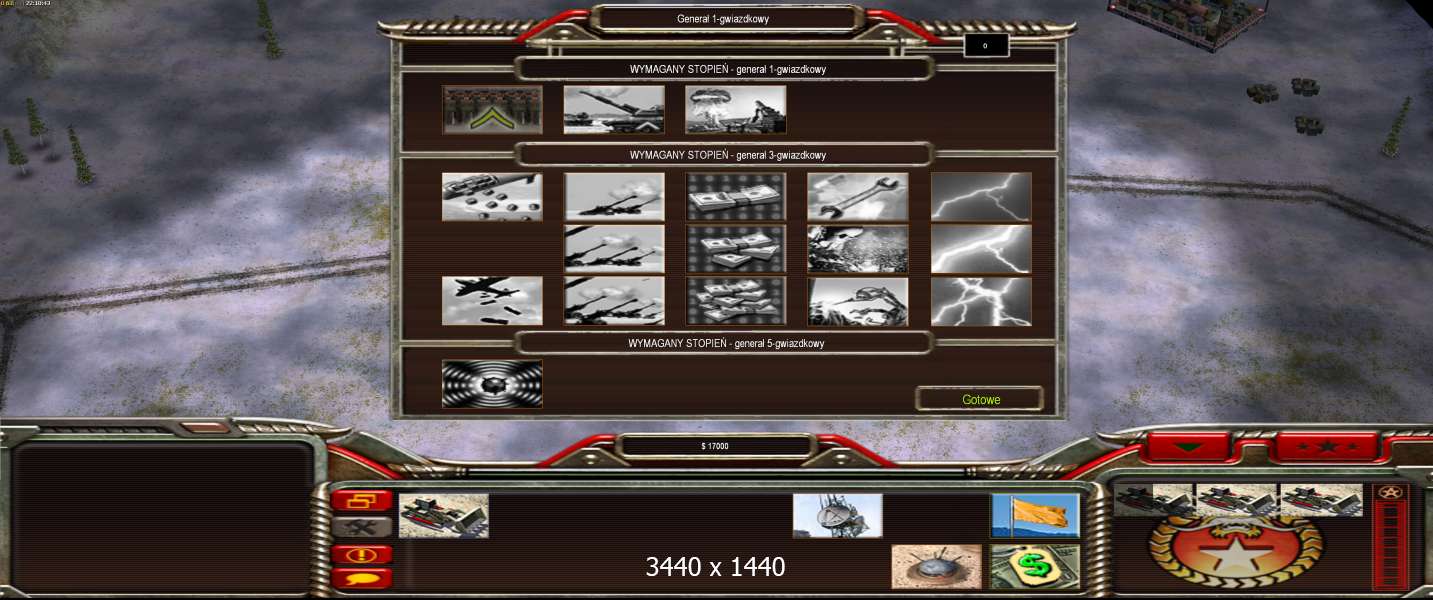Image resolution: width=1433 pixels, height=600 pixels.
Task: Purchase the land mines upgrade icon
Action: (936, 566)
